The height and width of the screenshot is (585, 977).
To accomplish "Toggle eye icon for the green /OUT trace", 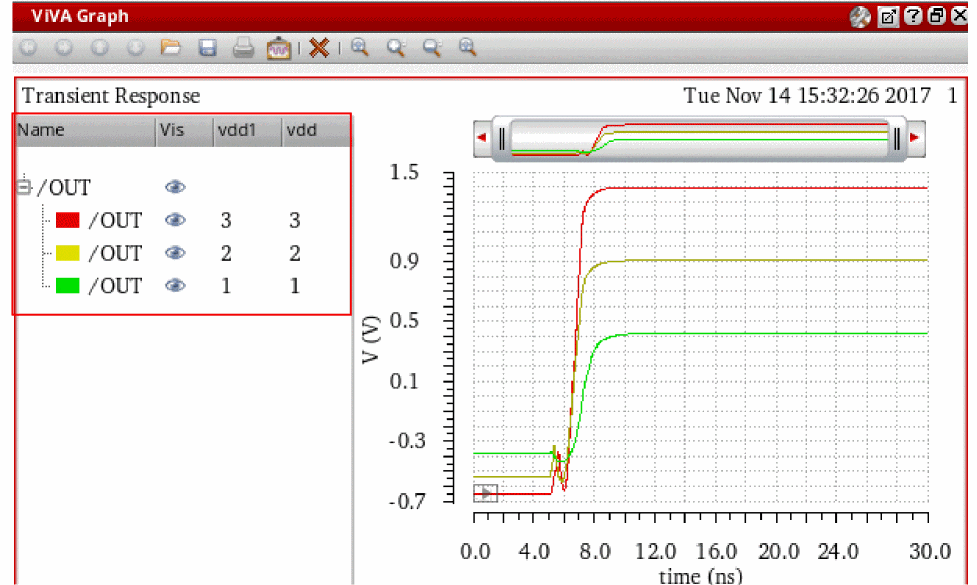I will (x=176, y=286).
